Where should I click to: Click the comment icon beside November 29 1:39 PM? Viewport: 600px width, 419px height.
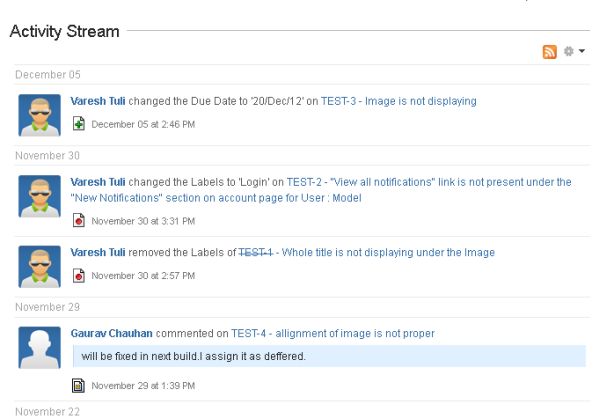point(79,385)
